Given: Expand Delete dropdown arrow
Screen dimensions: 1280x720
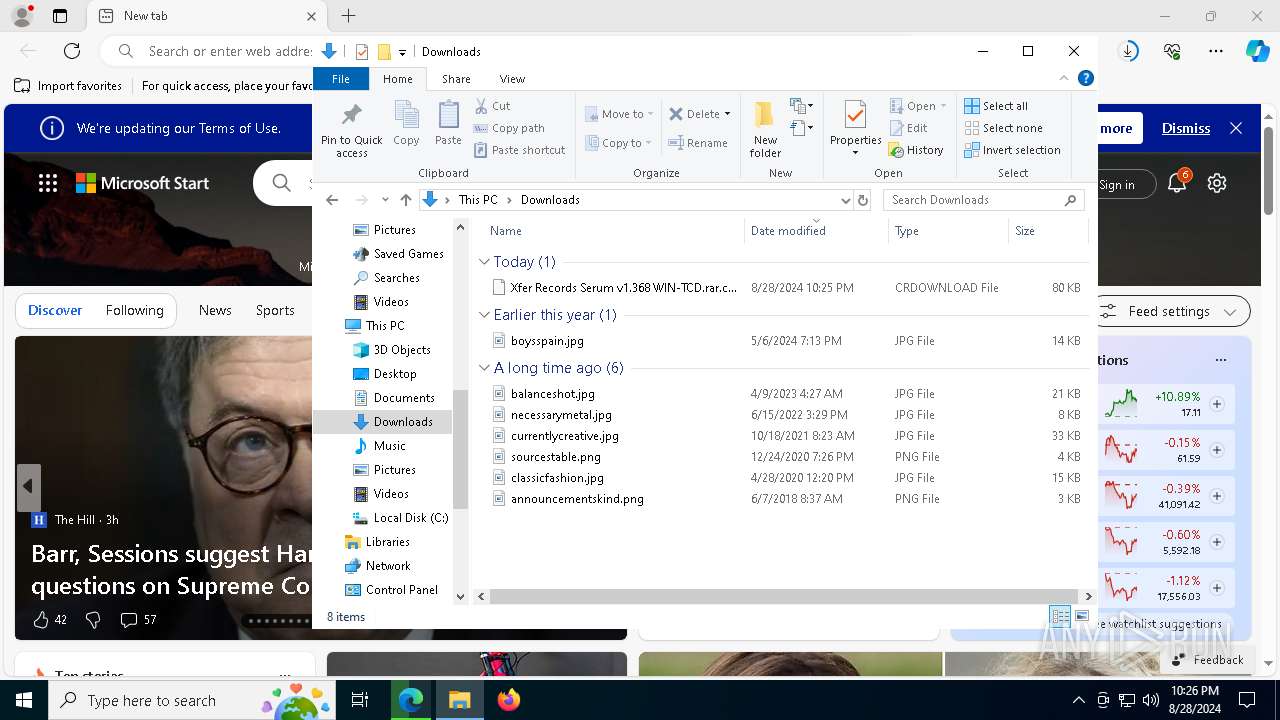Looking at the screenshot, I should coord(727,114).
